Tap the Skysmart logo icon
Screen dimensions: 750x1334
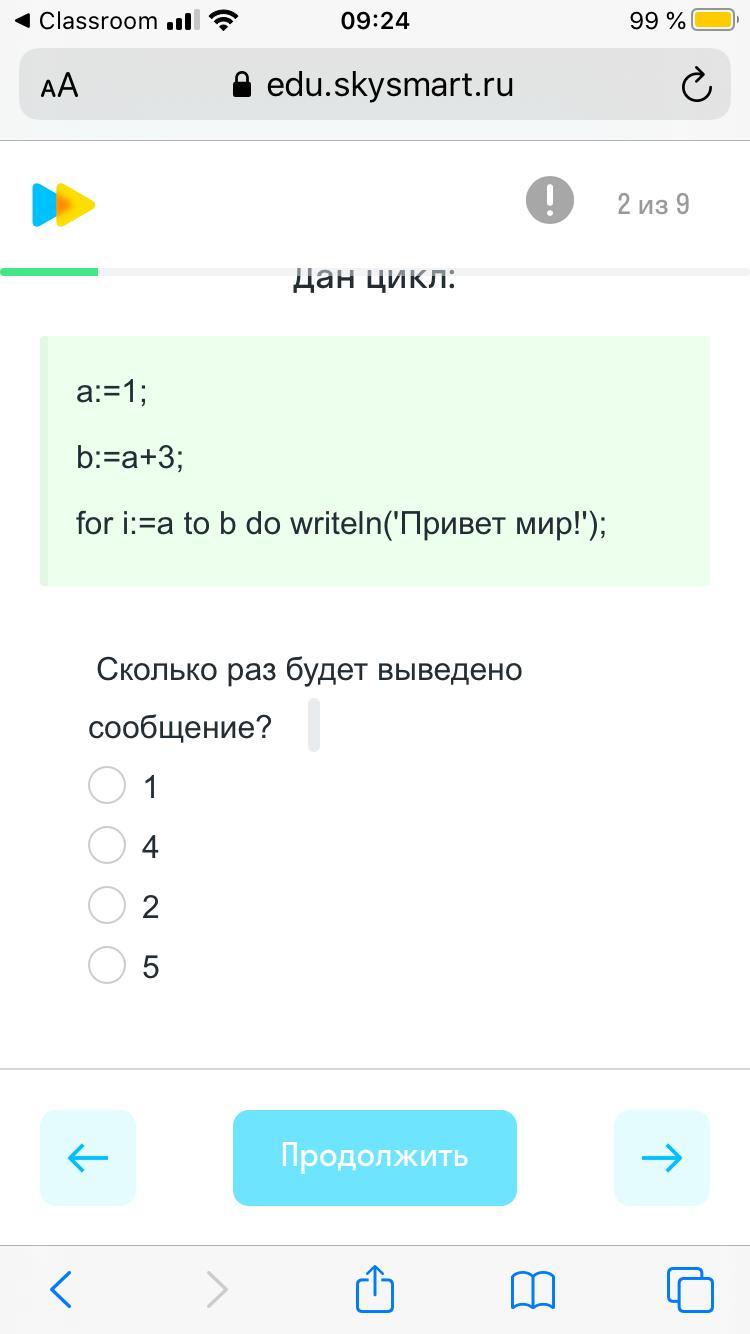63,204
